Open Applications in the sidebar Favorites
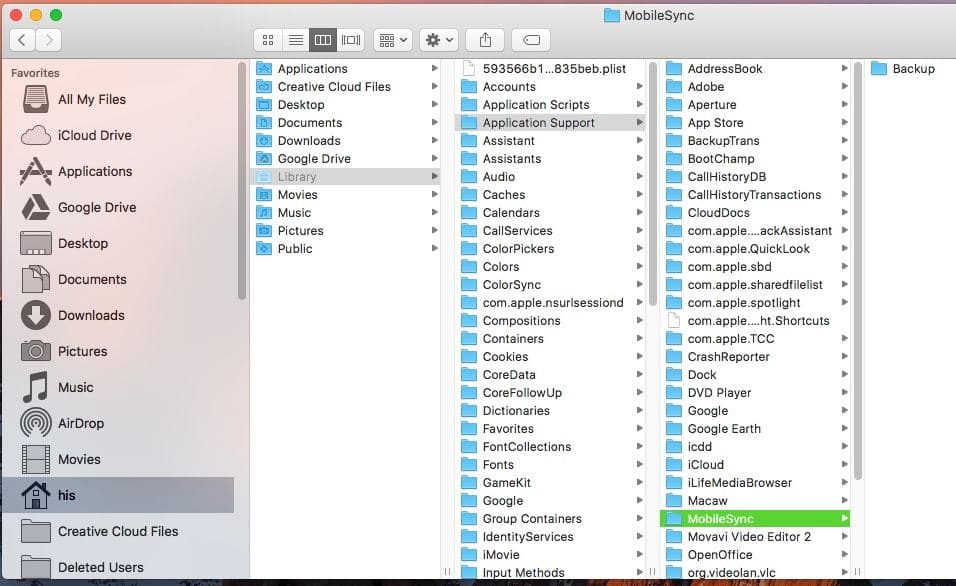This screenshot has height=586, width=956. 120,171
